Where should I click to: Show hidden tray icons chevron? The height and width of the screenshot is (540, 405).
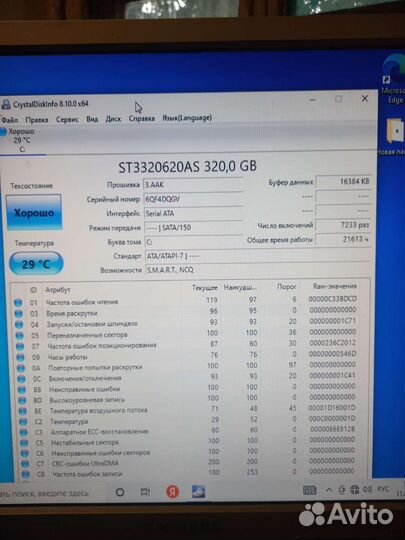click(x=329, y=490)
